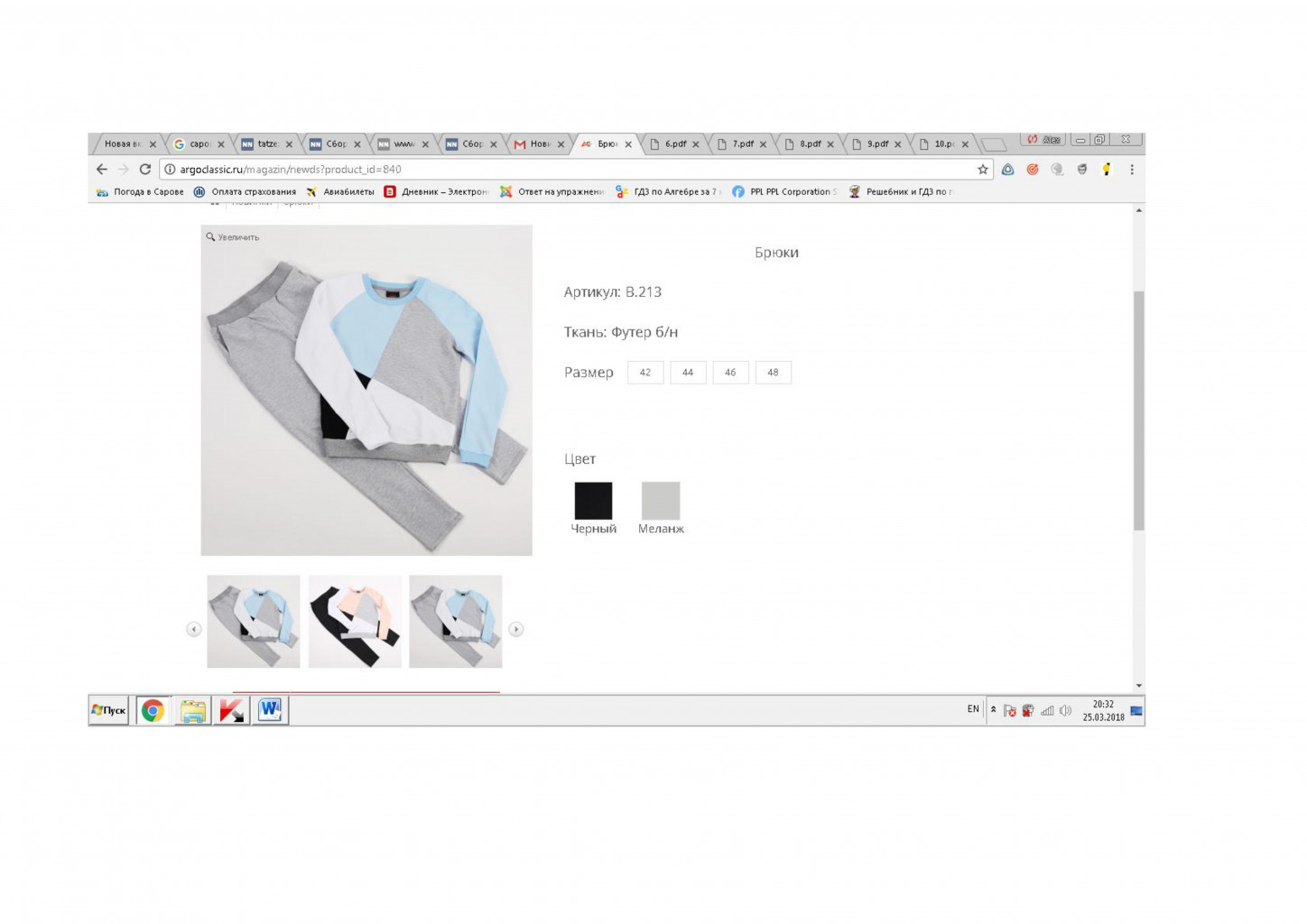Image resolution: width=1307 pixels, height=924 pixels.
Task: Click the scrollbar down arrow
Action: (x=1139, y=686)
